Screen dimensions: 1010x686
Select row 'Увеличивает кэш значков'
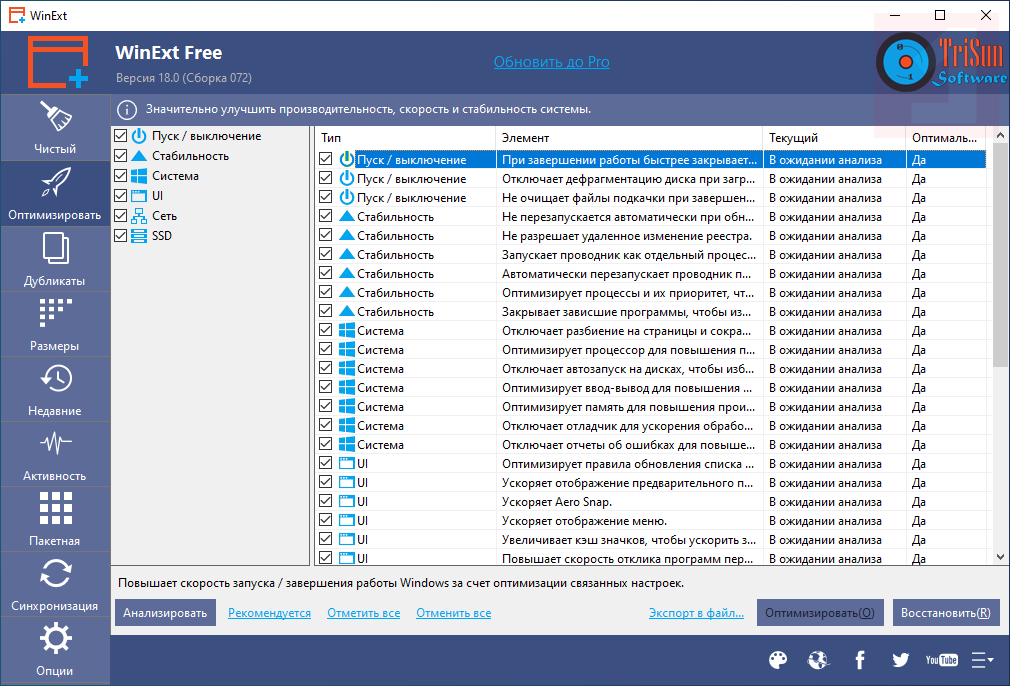click(x=651, y=539)
